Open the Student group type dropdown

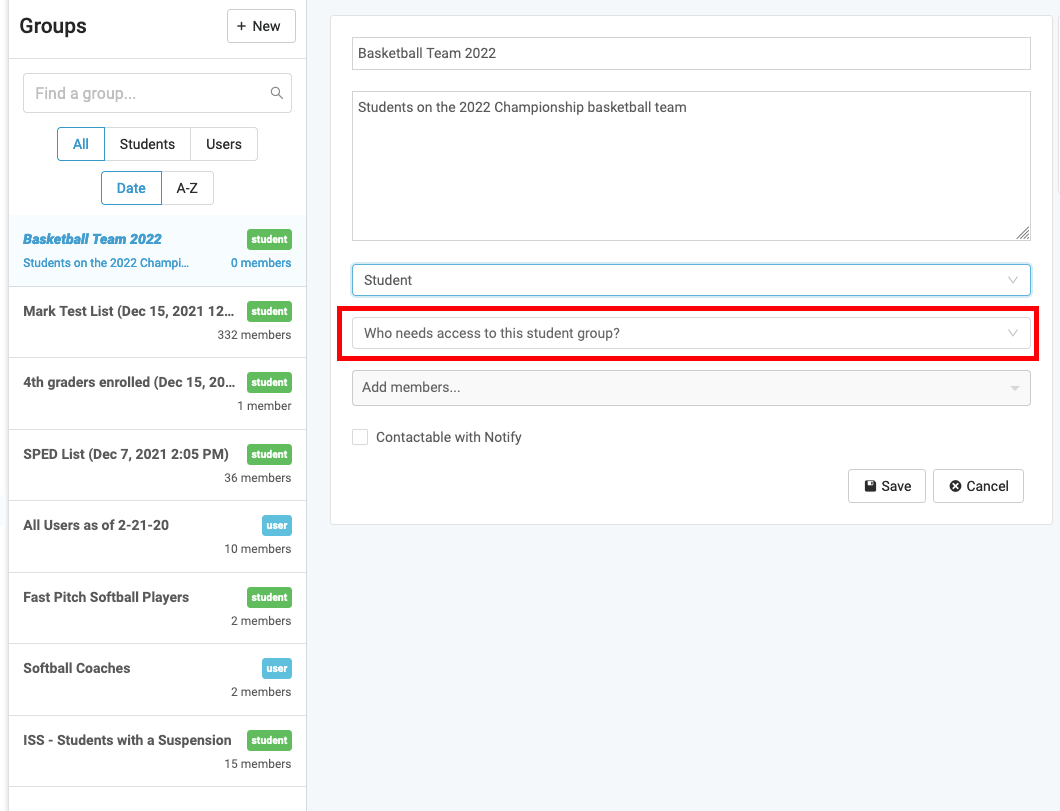coord(691,280)
